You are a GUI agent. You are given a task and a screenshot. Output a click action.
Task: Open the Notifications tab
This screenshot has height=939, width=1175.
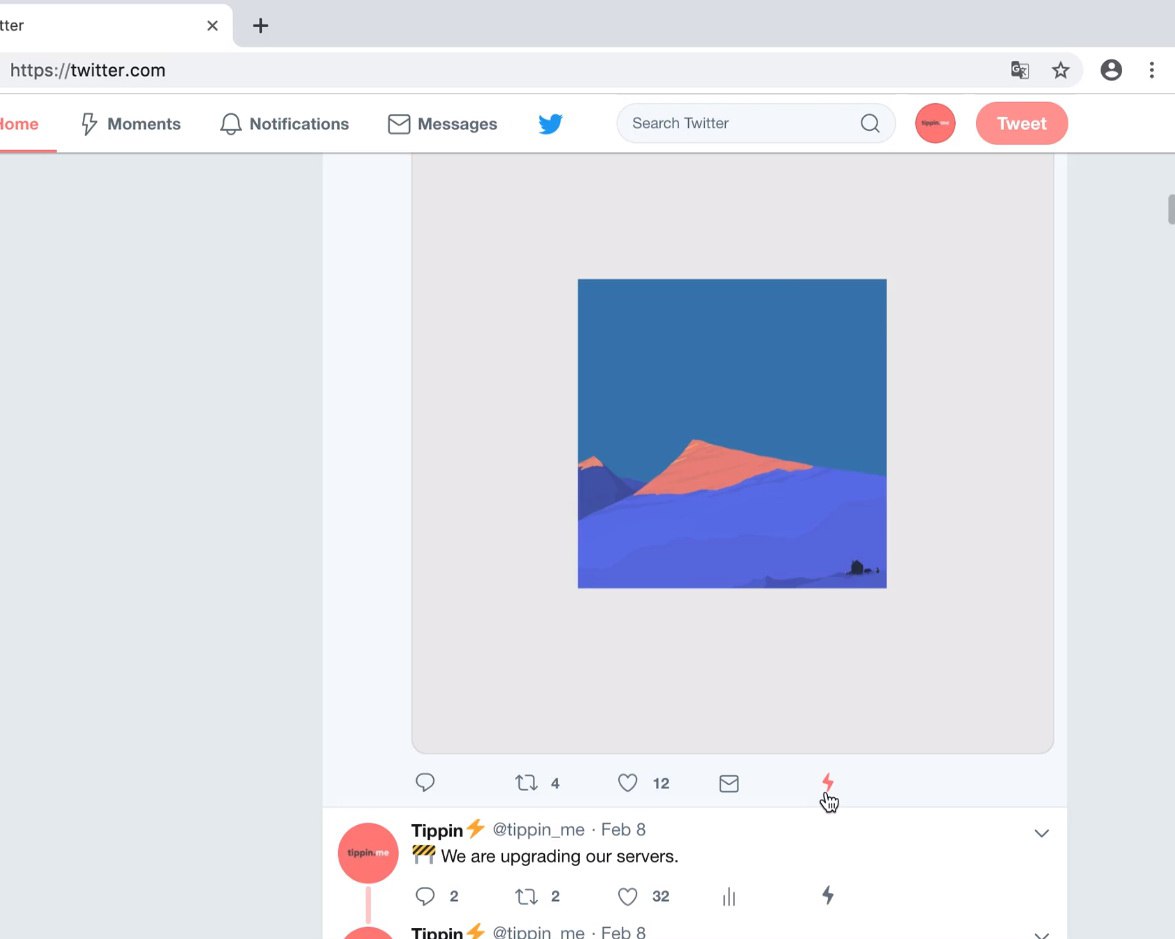coord(284,124)
